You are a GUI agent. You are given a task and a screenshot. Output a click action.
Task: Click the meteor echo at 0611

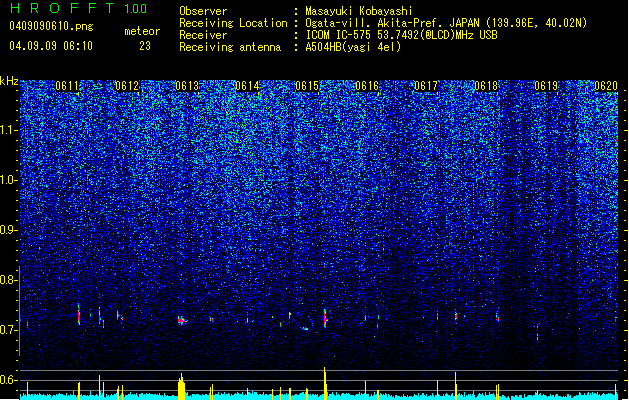pyautogui.click(x=79, y=315)
